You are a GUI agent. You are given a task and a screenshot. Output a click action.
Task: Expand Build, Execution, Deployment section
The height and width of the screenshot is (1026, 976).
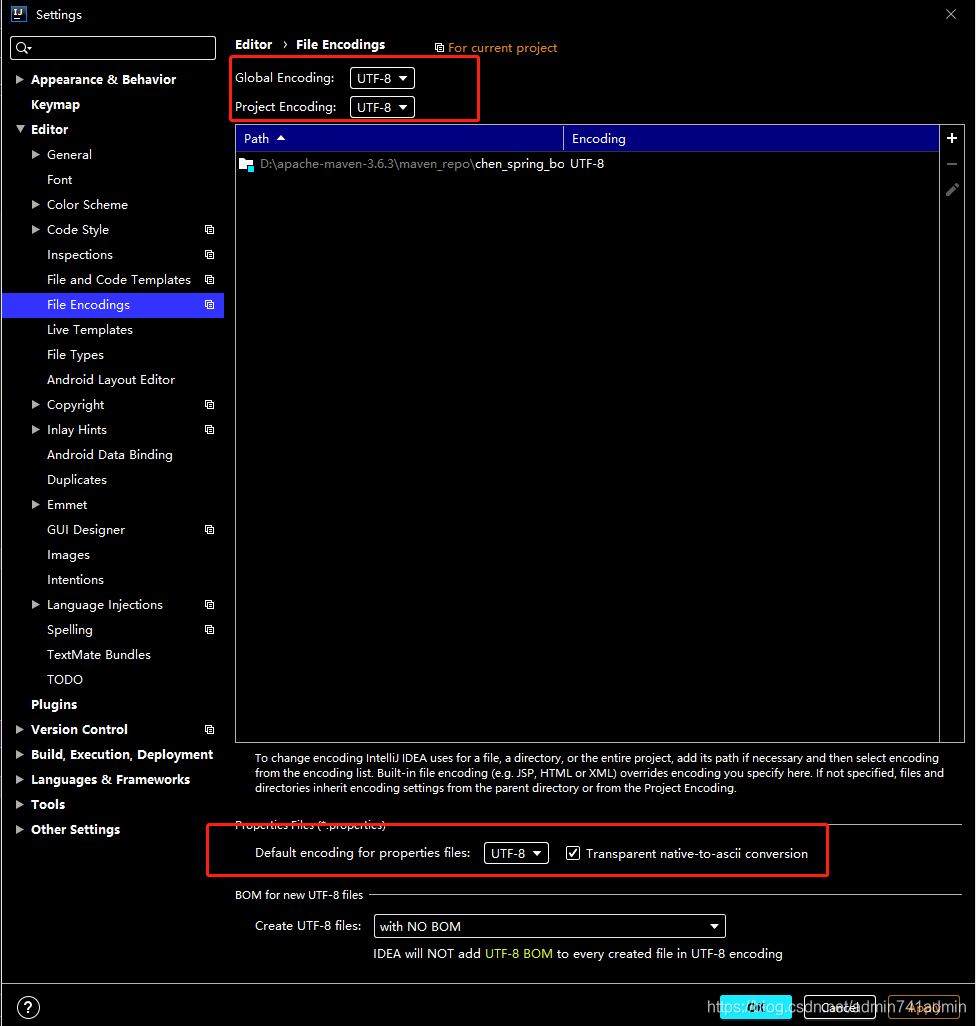(x=20, y=754)
